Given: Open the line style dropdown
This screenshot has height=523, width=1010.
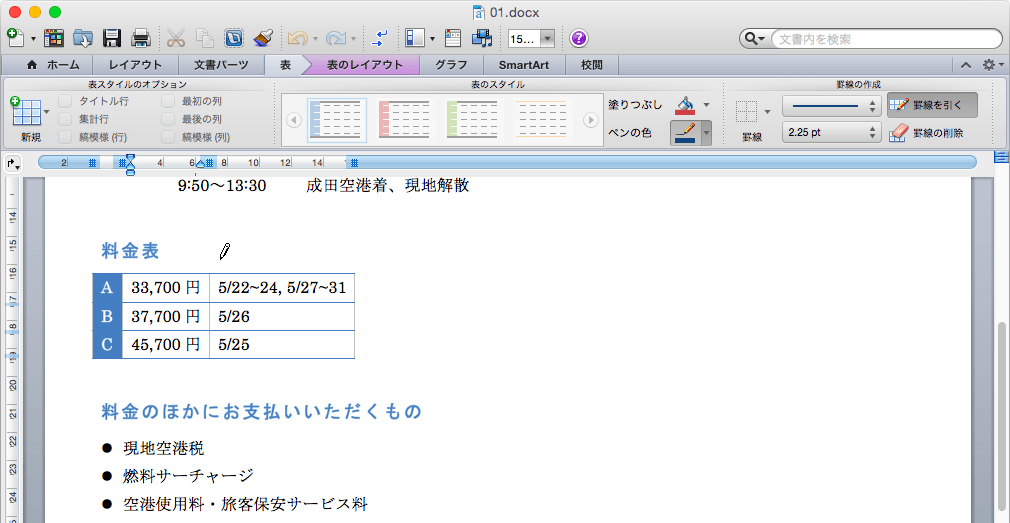Looking at the screenshot, I should pyautogui.click(x=832, y=105).
